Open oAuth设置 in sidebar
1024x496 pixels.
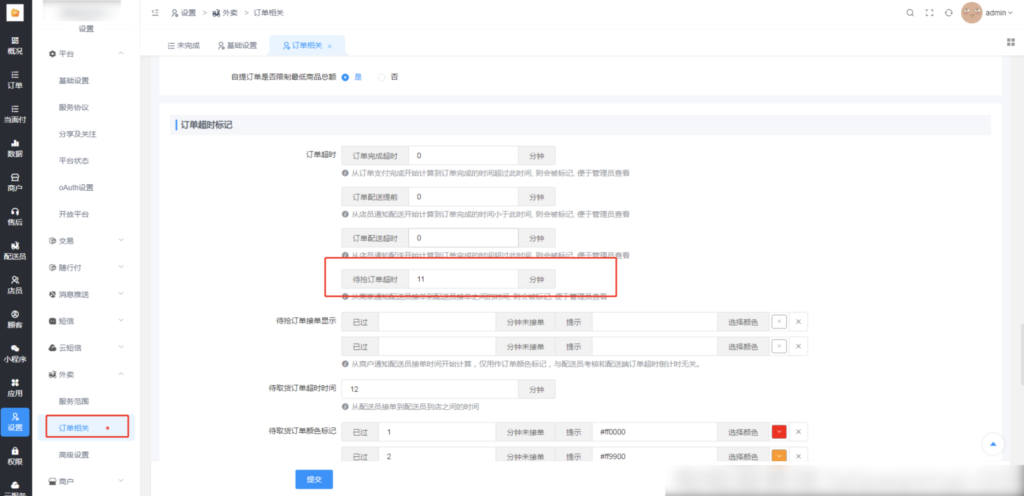click(76, 187)
